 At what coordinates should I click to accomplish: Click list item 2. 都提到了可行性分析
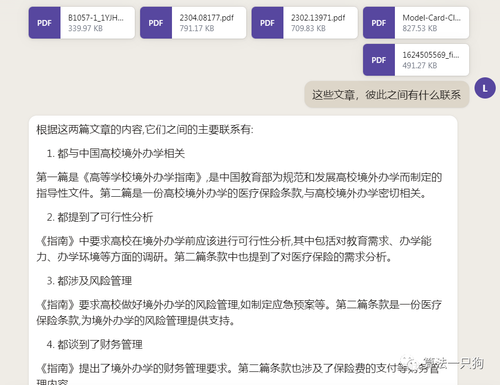(x=100, y=217)
